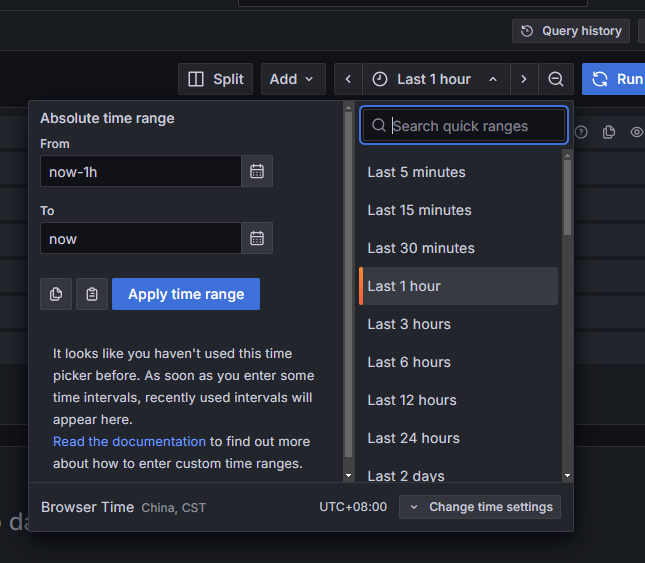Open Query history
The height and width of the screenshot is (563, 645).
[571, 31]
